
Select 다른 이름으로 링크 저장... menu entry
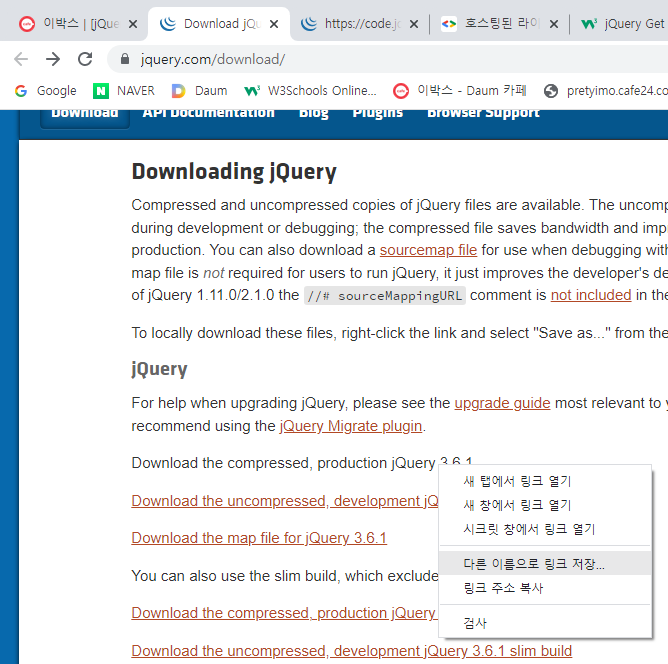[x=545, y=563]
